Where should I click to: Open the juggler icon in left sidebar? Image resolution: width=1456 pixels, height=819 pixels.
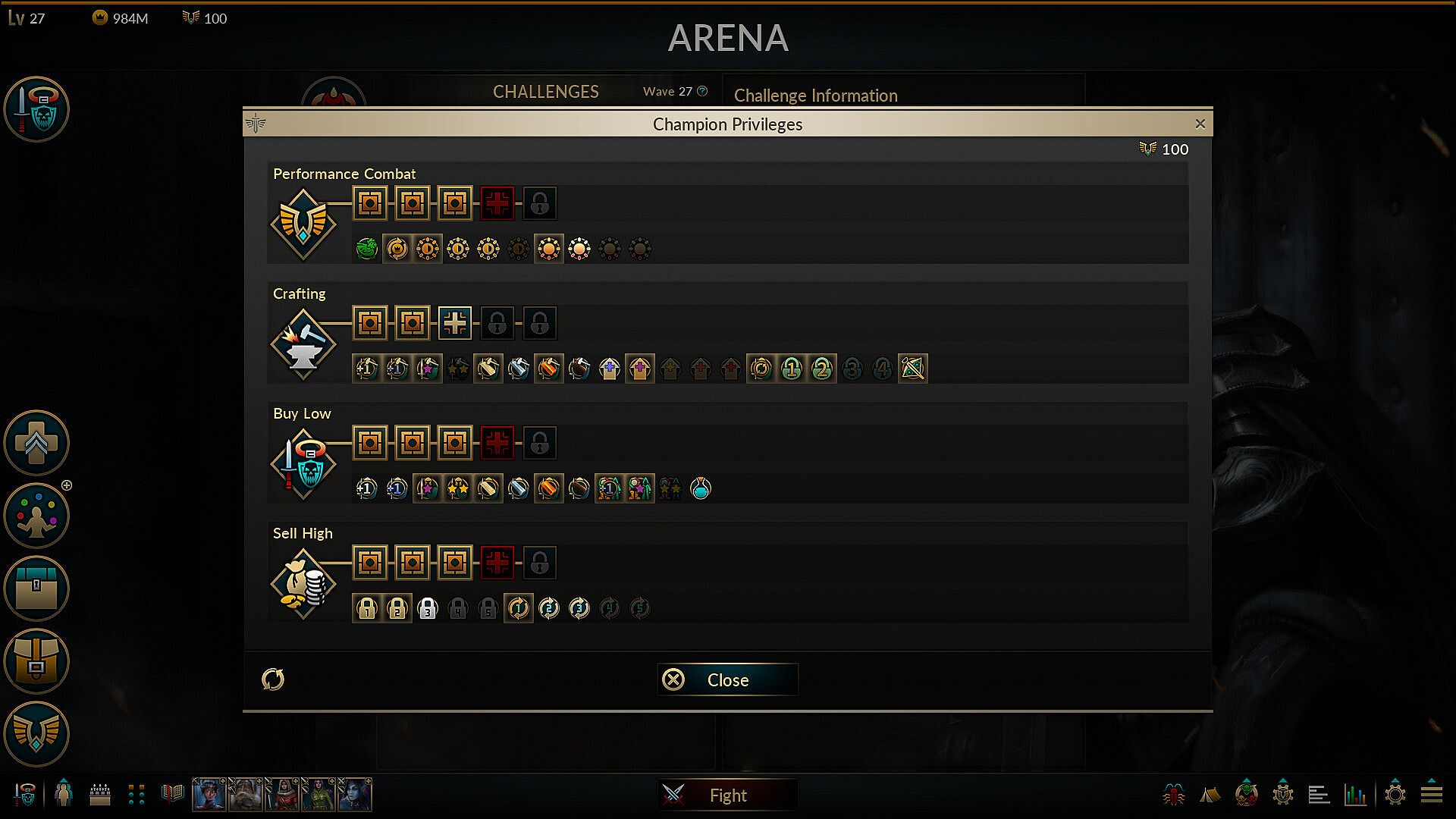click(36, 516)
